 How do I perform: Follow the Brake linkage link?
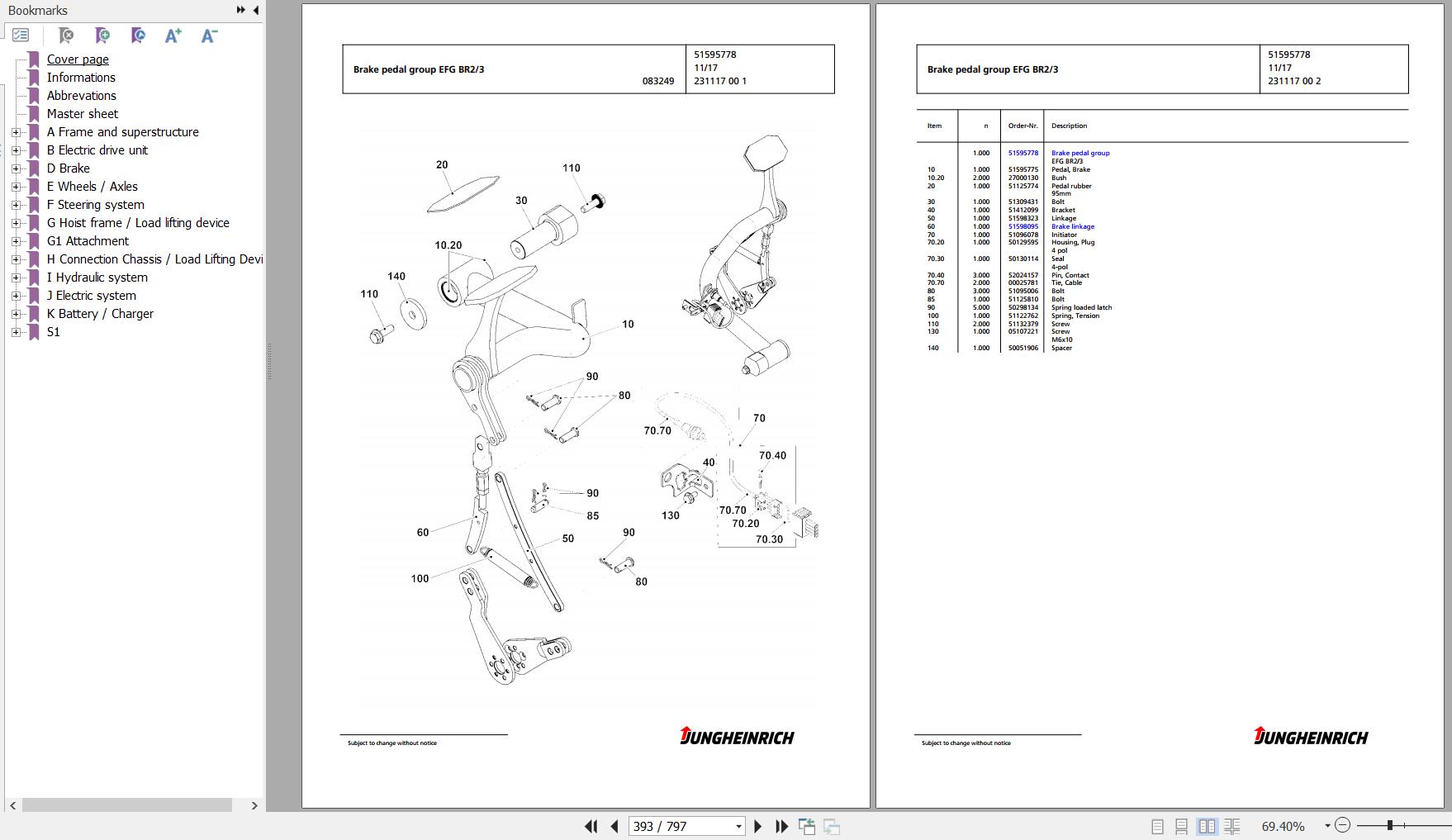coord(1072,226)
